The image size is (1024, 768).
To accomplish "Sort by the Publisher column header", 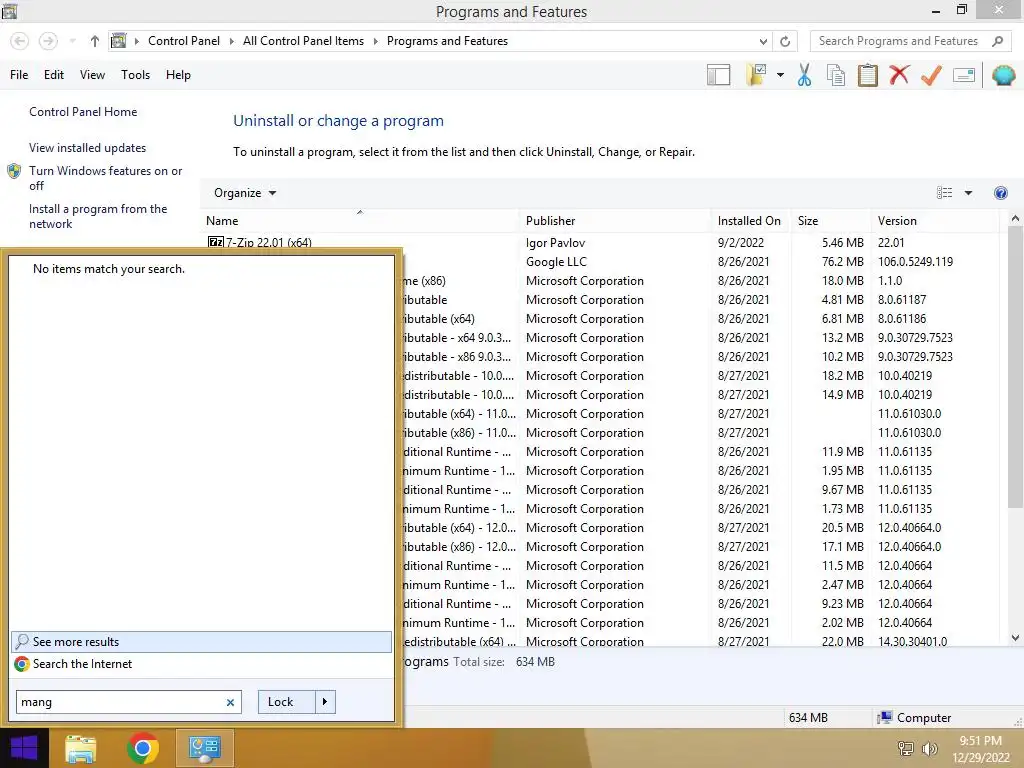I will (x=615, y=221).
